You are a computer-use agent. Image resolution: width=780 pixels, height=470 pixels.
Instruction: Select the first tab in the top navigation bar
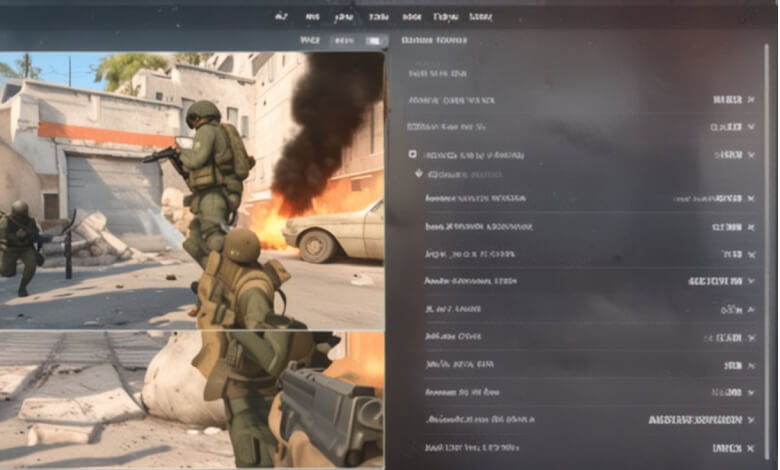[x=281, y=17]
